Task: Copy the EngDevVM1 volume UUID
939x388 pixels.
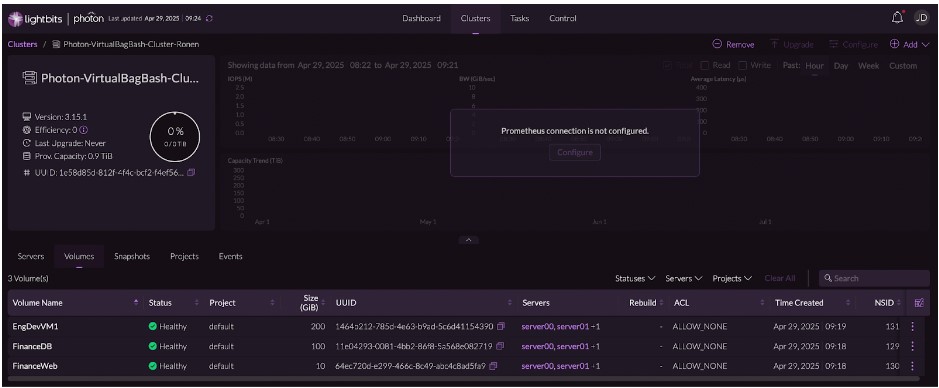Action: tap(501, 327)
